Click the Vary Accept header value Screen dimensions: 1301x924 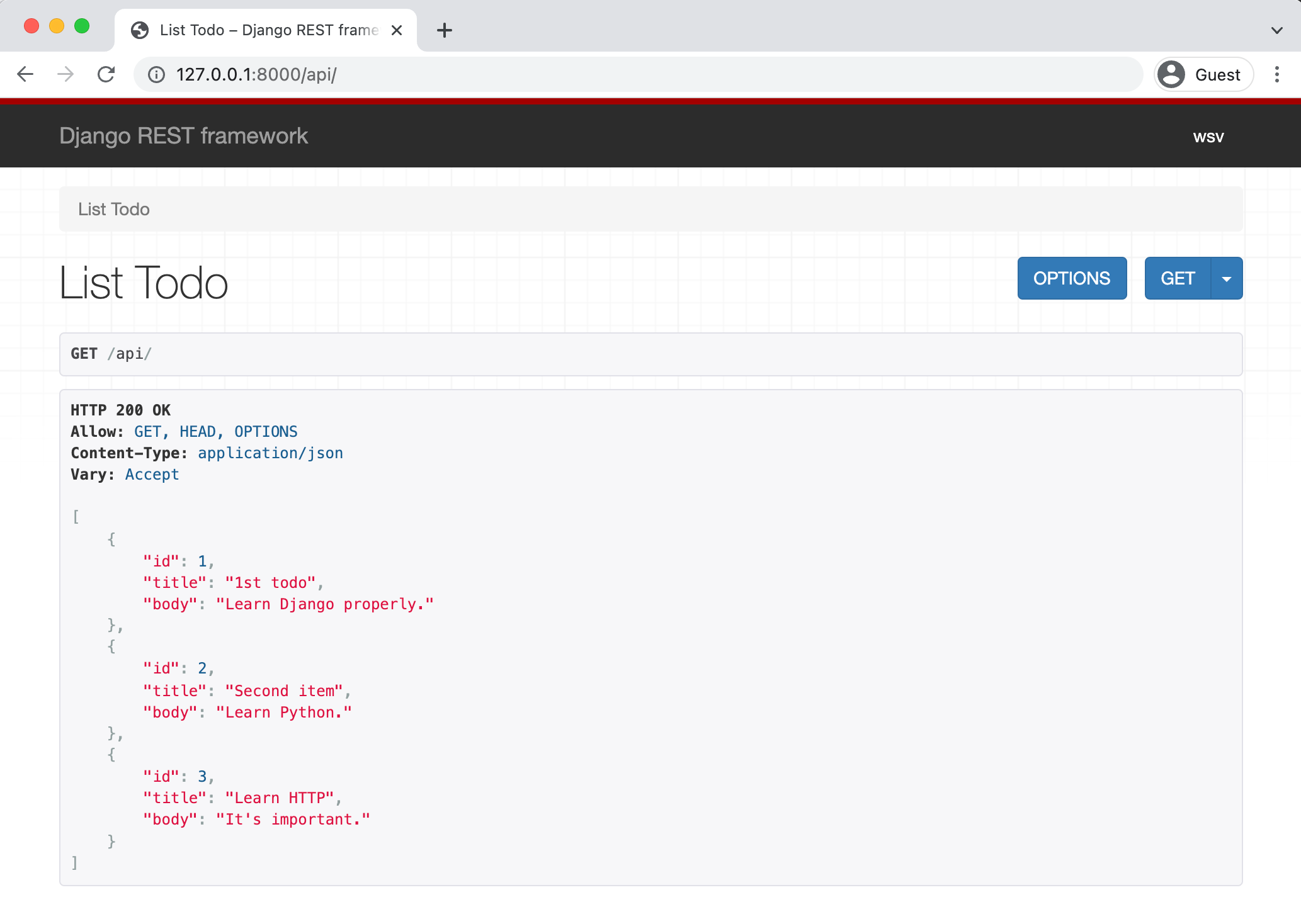pos(152,475)
